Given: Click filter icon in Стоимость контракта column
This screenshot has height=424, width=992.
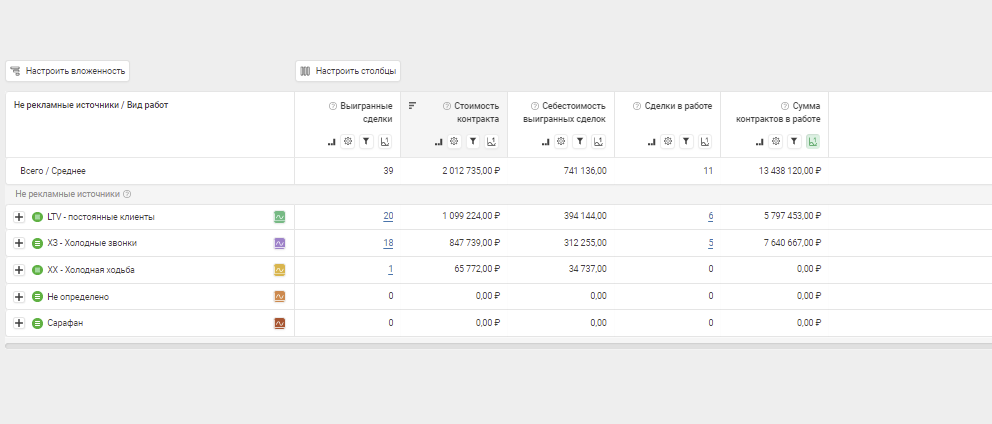Looking at the screenshot, I should [473, 142].
